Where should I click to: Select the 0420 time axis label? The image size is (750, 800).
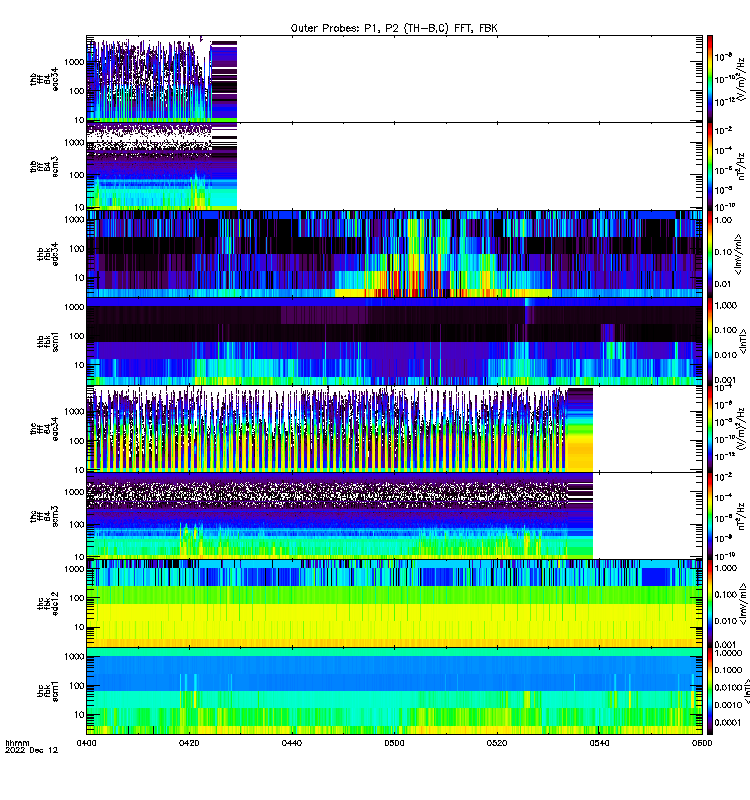click(x=189, y=743)
